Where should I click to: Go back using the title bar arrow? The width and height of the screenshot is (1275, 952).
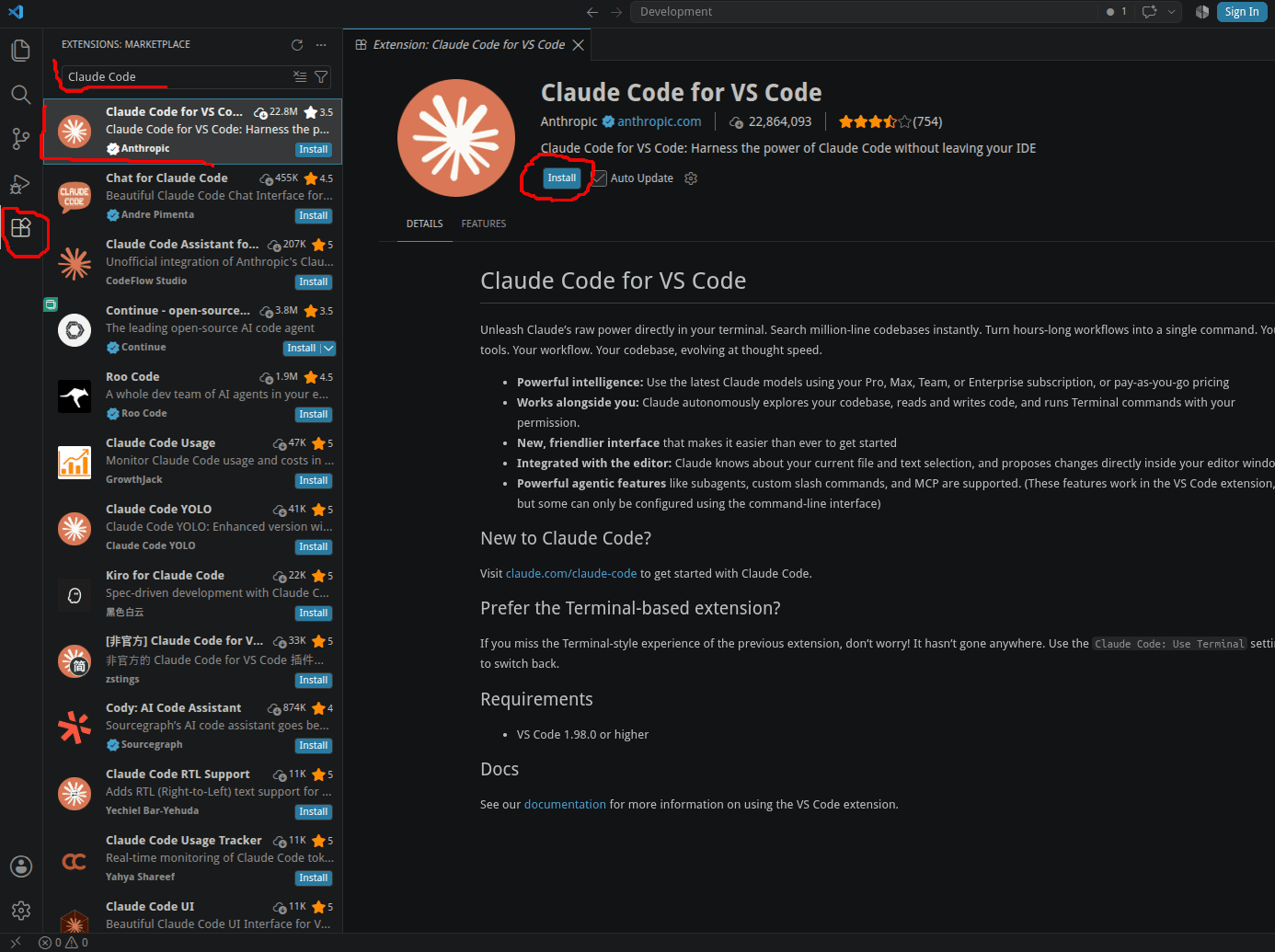click(x=592, y=12)
